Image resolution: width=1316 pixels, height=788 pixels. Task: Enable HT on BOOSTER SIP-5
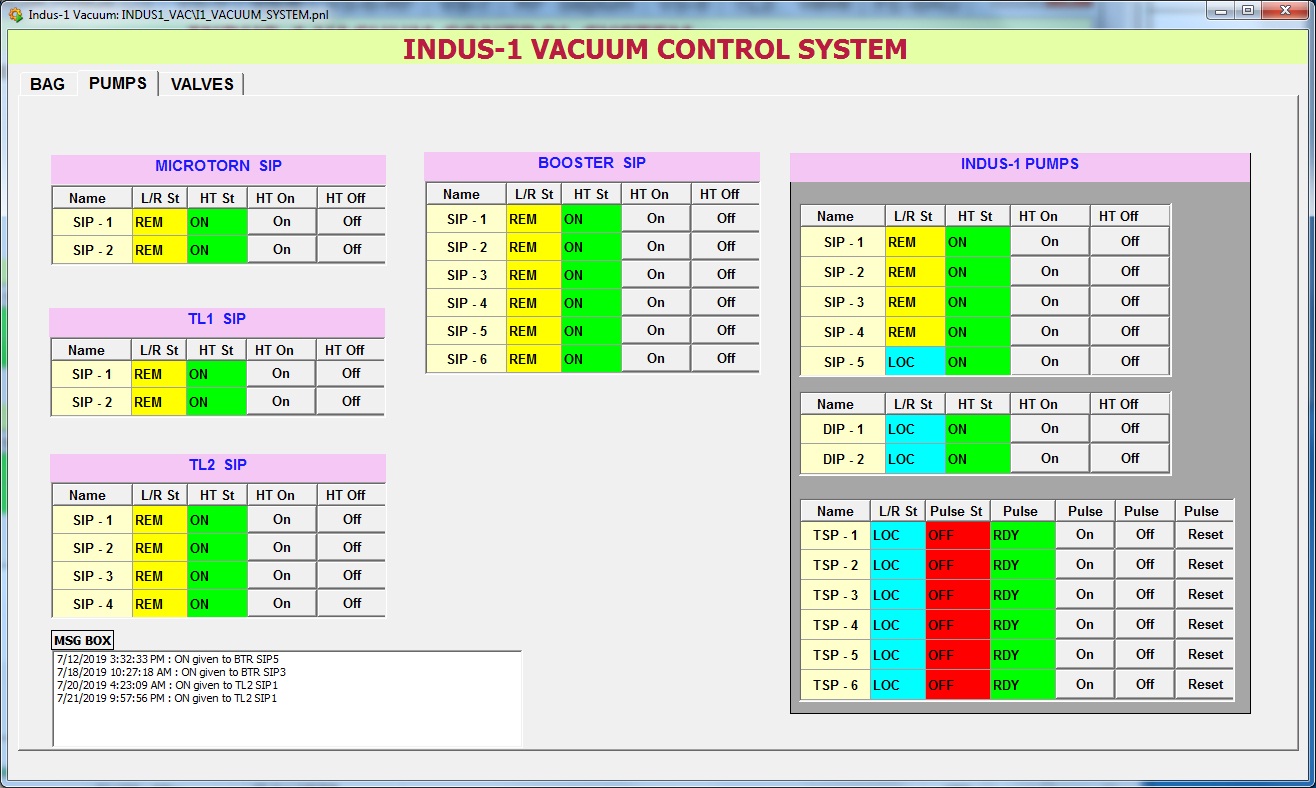(x=655, y=330)
